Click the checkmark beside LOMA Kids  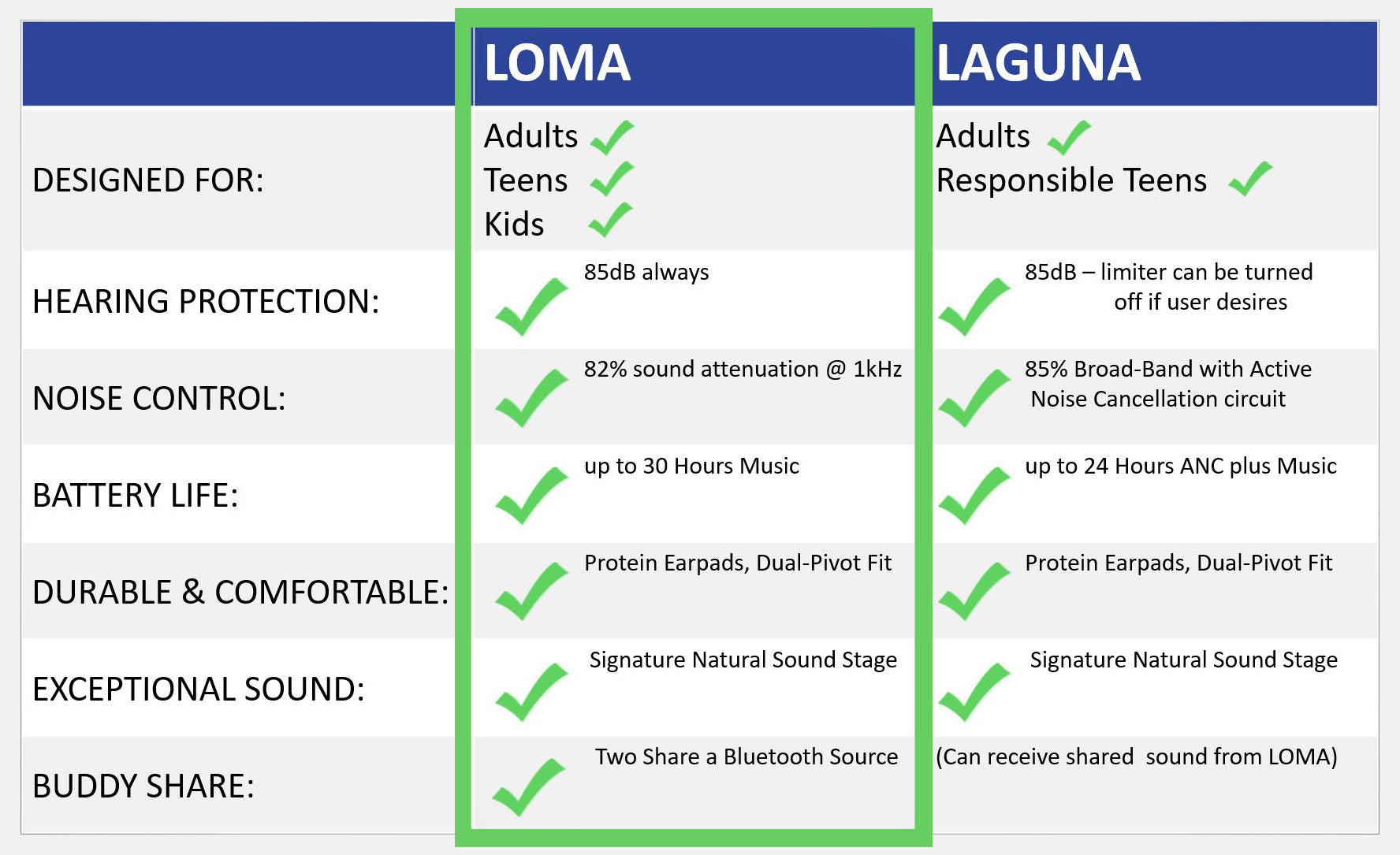click(x=611, y=220)
